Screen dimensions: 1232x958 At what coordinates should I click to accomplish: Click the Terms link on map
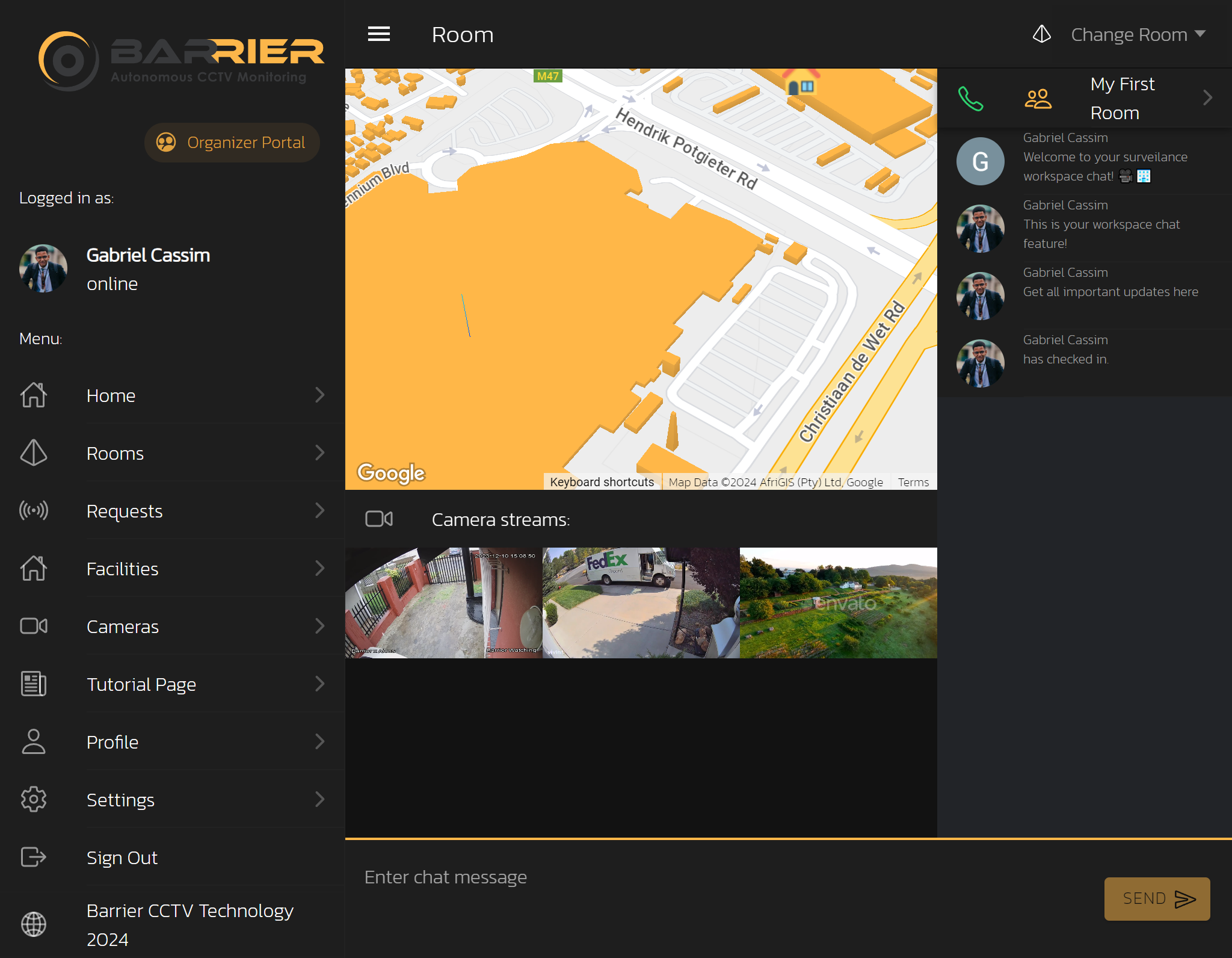click(x=913, y=482)
